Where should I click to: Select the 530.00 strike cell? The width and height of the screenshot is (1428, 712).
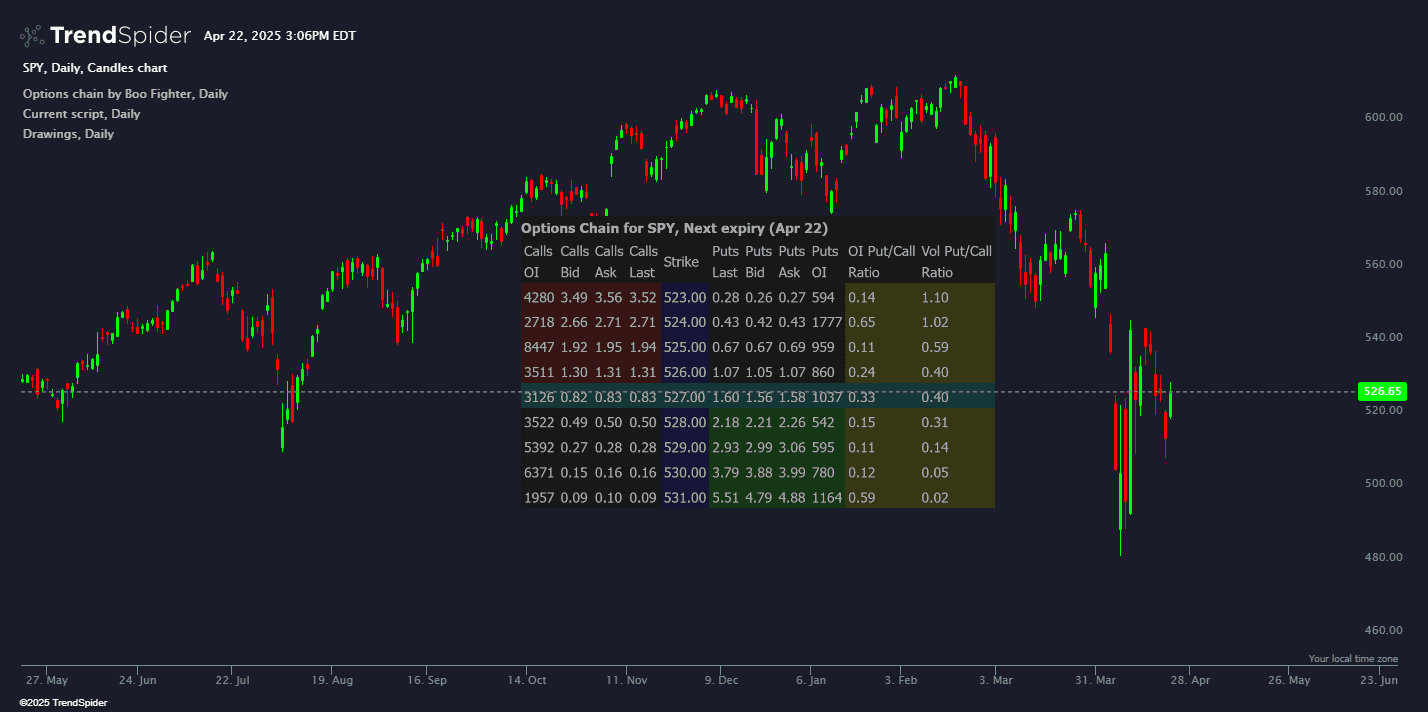point(685,472)
